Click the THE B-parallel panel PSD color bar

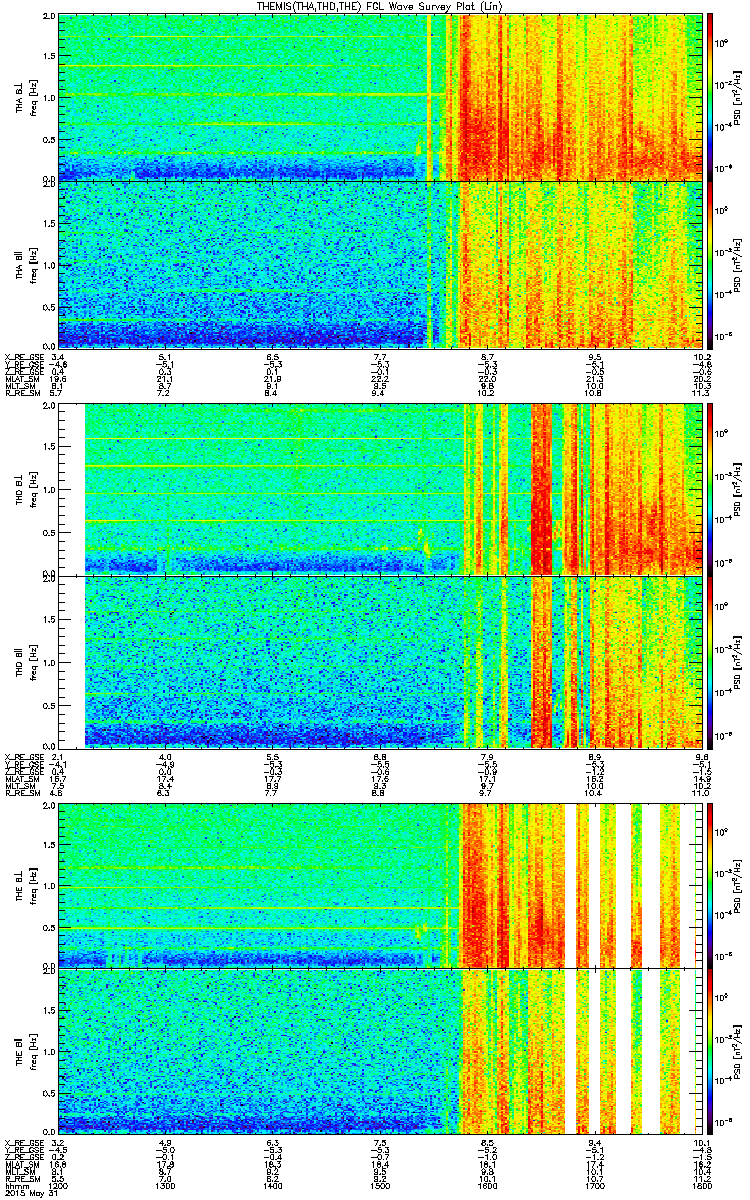click(x=710, y=1051)
